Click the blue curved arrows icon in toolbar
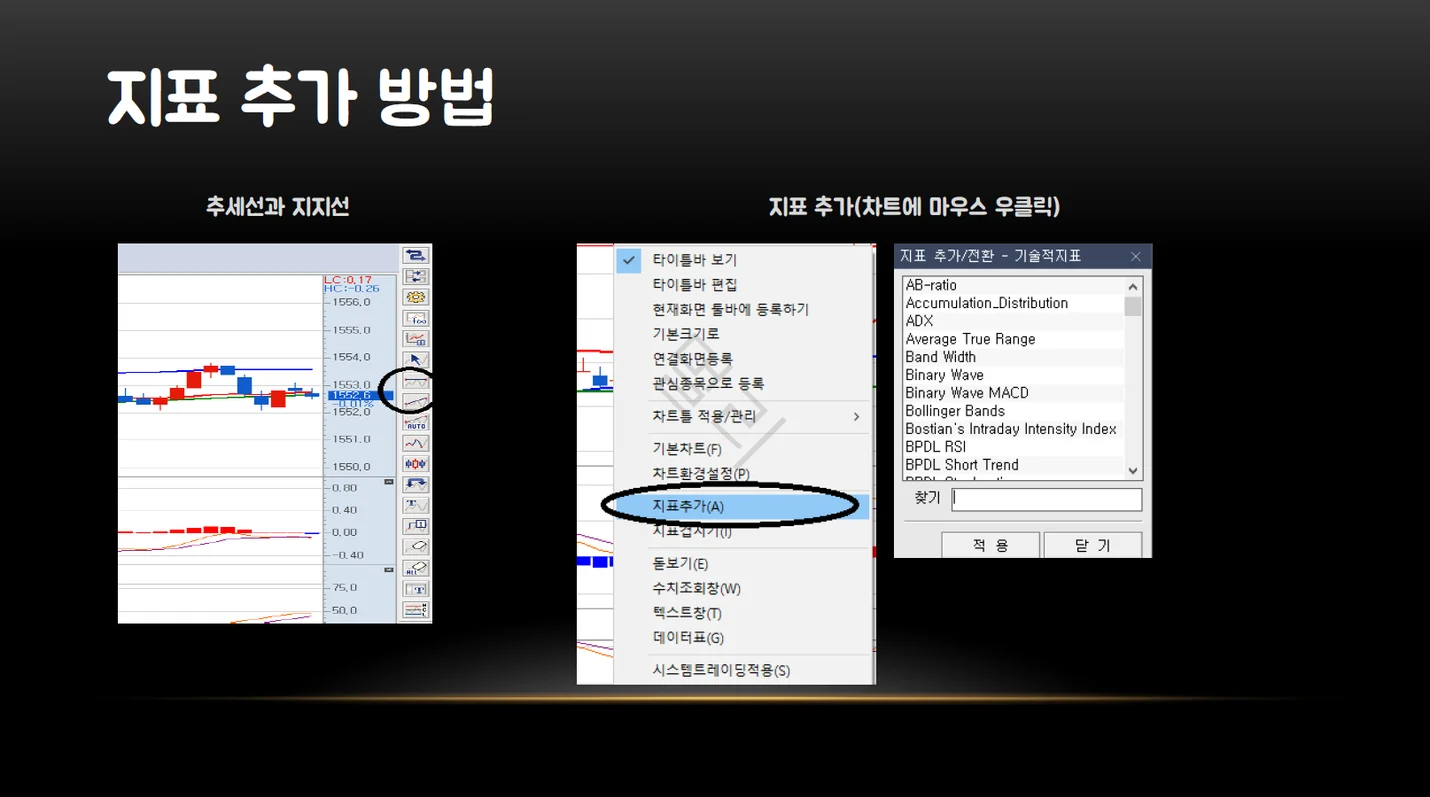The image size is (1430, 797). click(416, 484)
